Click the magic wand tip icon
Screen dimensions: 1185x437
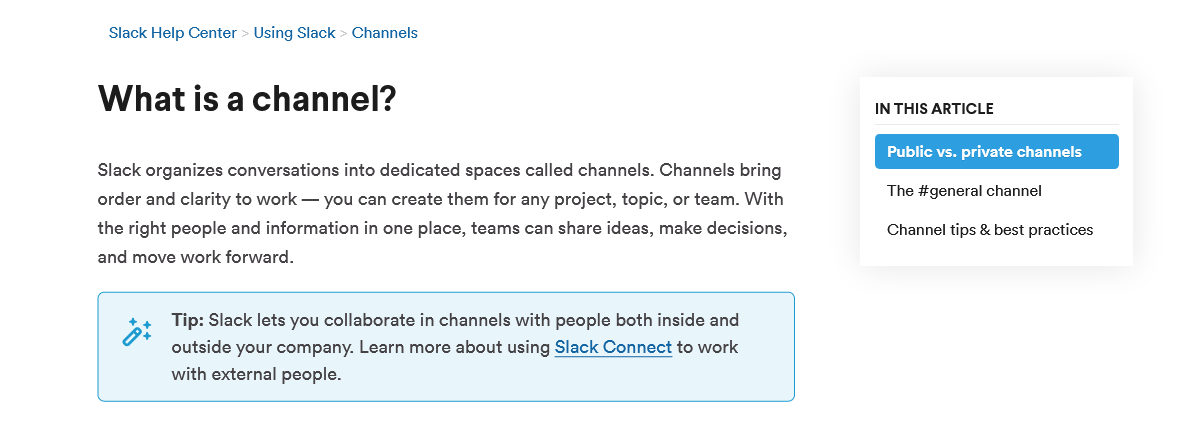click(137, 333)
